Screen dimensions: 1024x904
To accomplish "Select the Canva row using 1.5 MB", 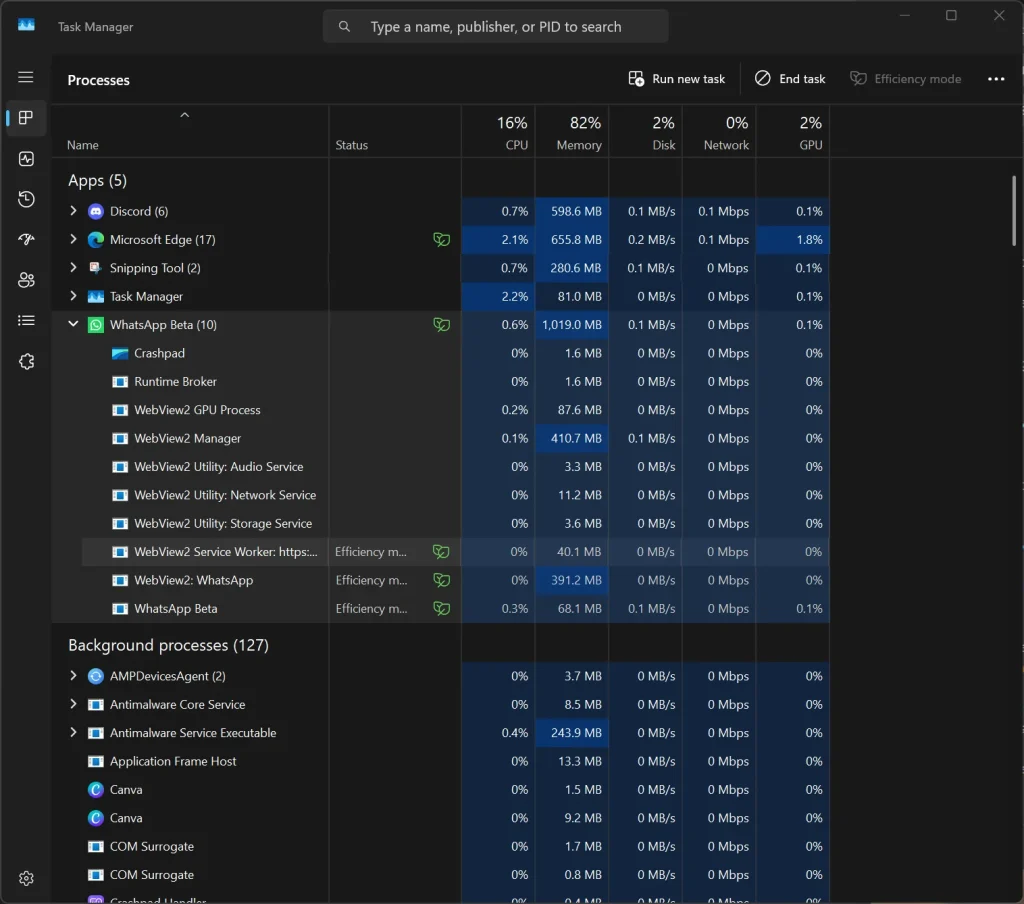I will coord(440,790).
